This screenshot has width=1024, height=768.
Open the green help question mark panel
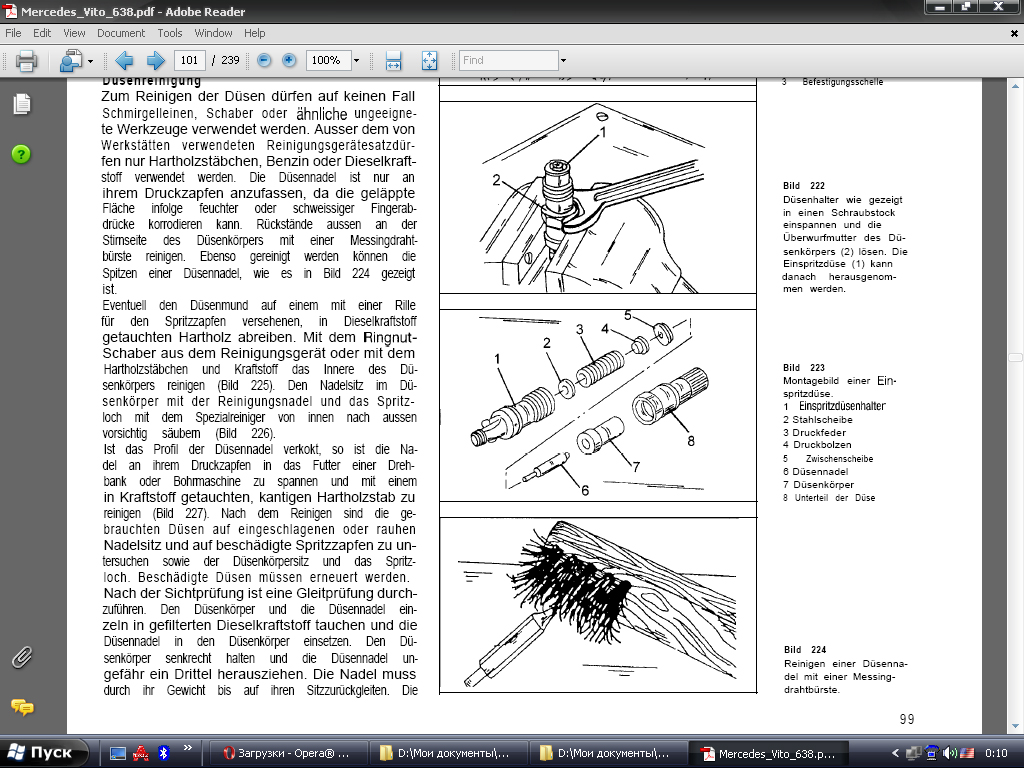click(21, 154)
